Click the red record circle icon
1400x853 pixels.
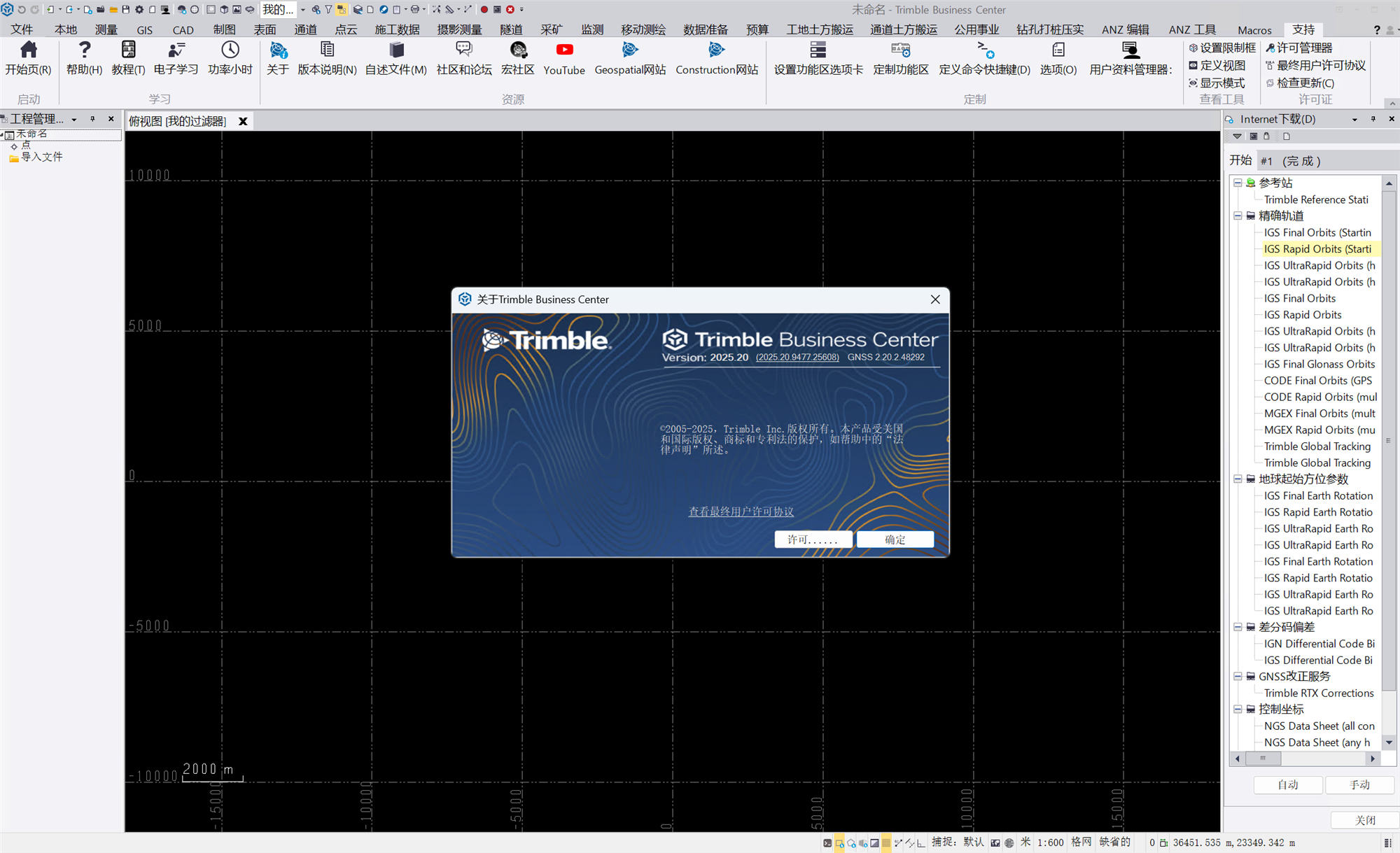pyautogui.click(x=484, y=10)
